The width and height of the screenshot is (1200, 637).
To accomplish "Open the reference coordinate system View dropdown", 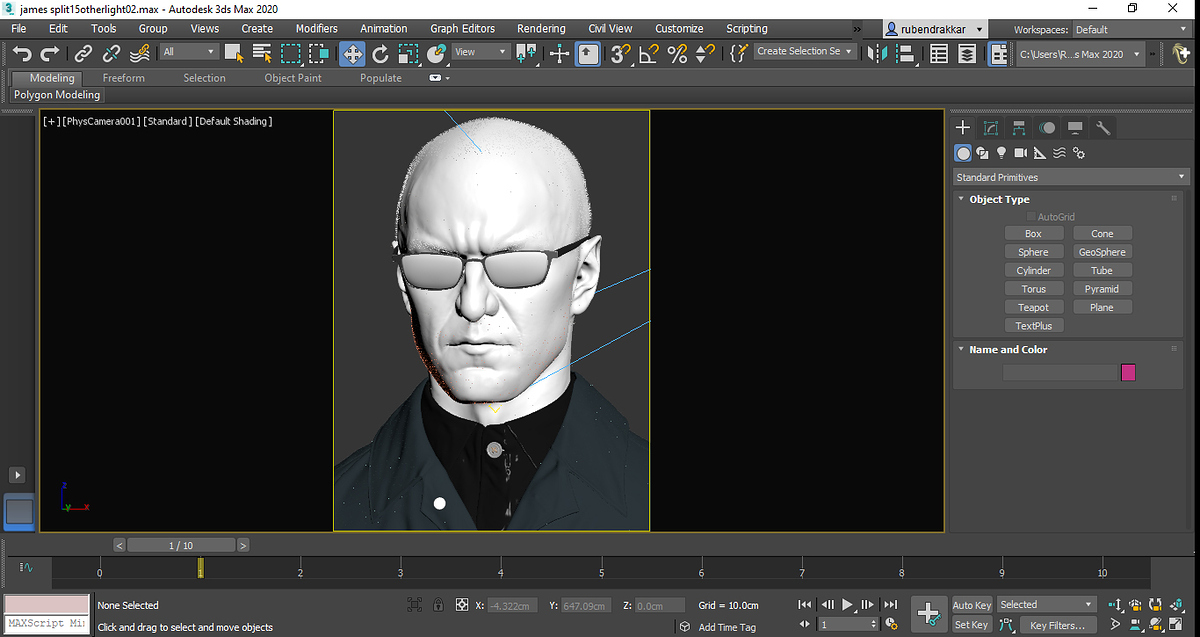I will [480, 51].
